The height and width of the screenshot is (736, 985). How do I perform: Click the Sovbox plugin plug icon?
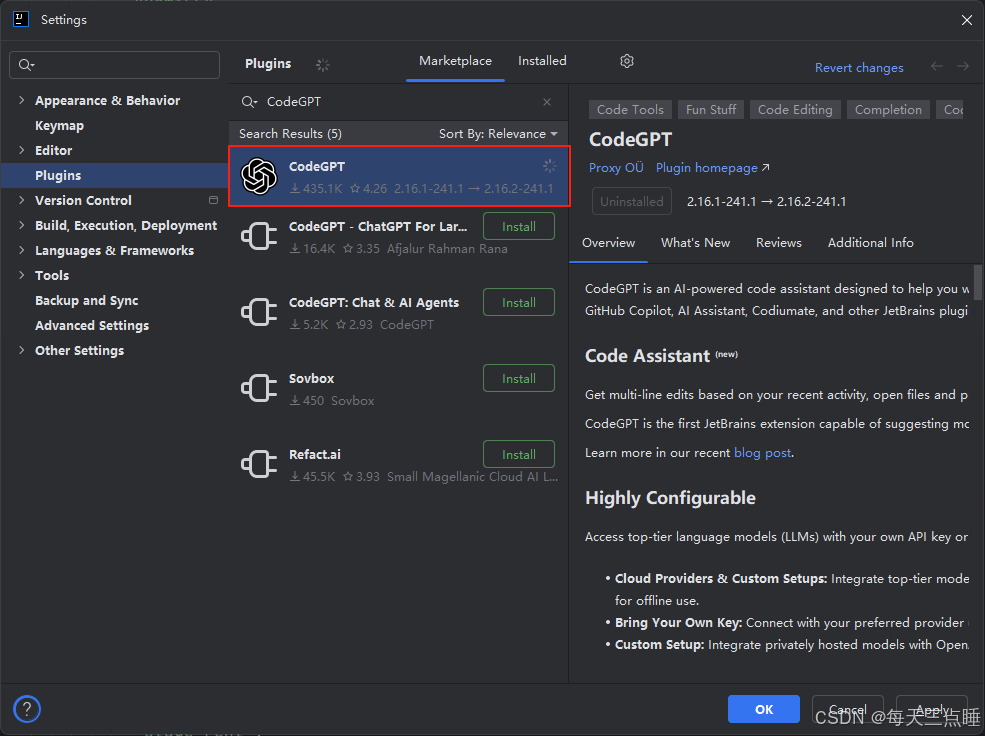click(x=259, y=388)
